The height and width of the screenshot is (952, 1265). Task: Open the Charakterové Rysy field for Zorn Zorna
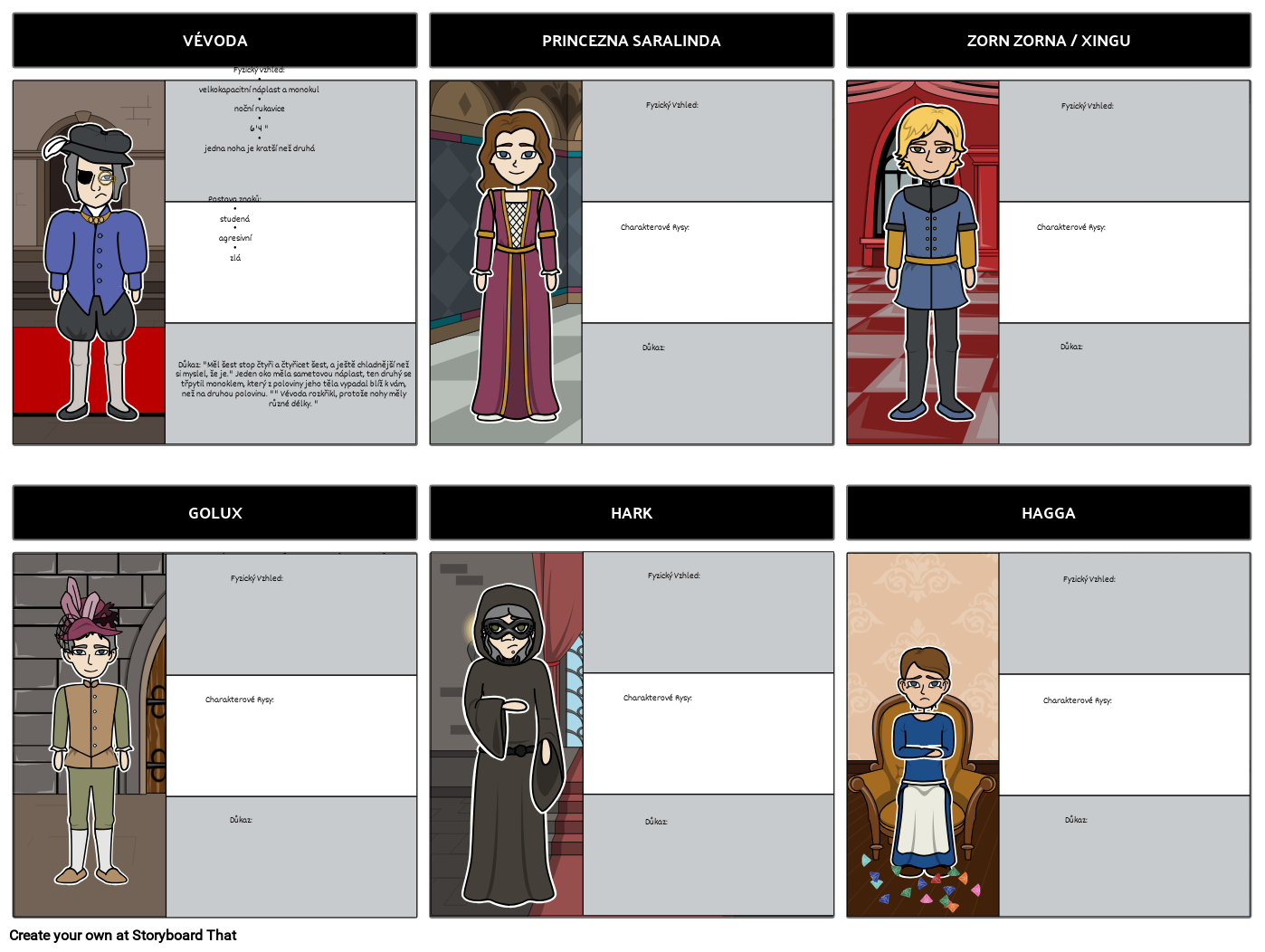pos(1125,262)
